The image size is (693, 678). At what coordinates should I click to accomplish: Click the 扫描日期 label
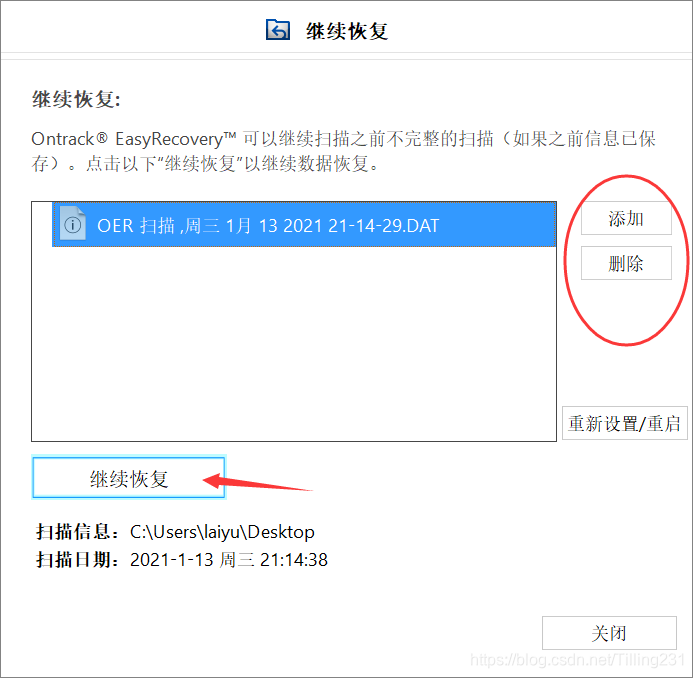(x=77, y=560)
